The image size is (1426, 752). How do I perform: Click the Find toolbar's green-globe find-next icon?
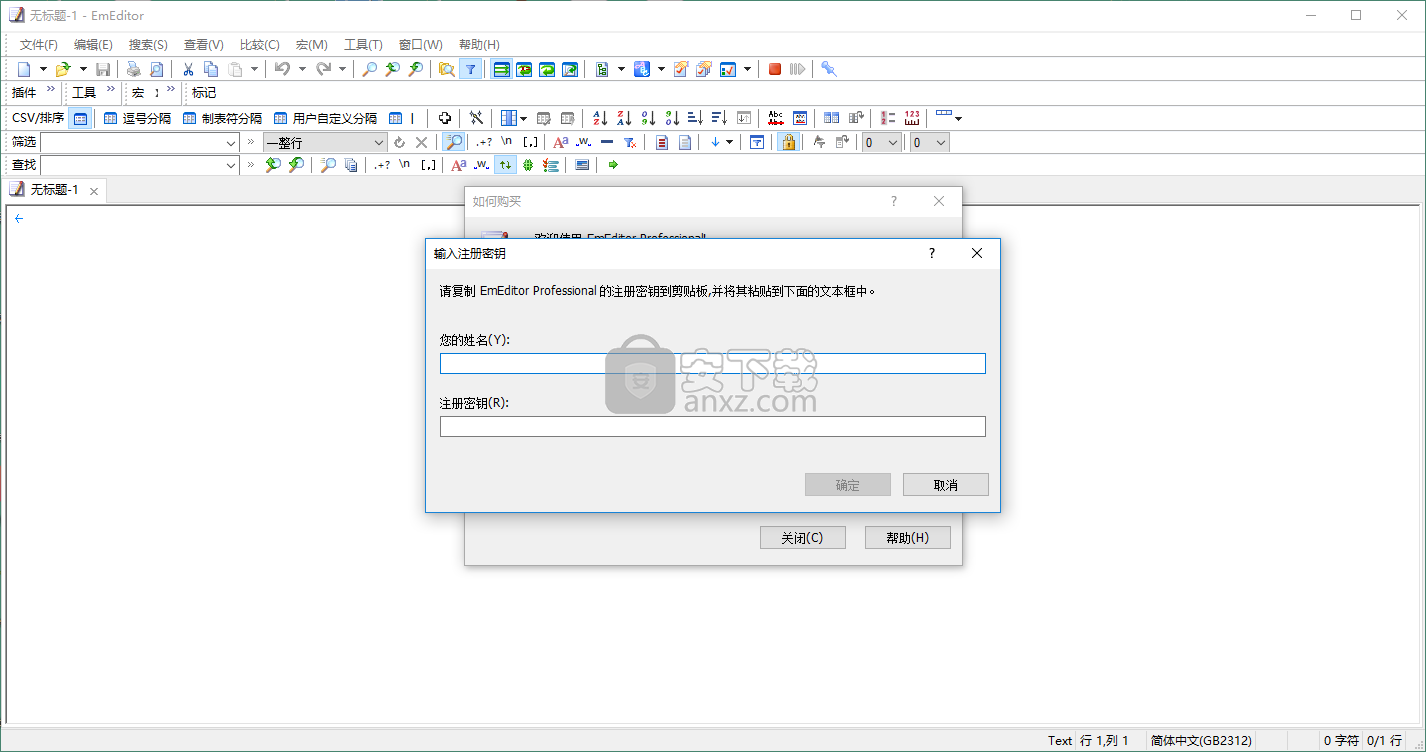(x=527, y=165)
